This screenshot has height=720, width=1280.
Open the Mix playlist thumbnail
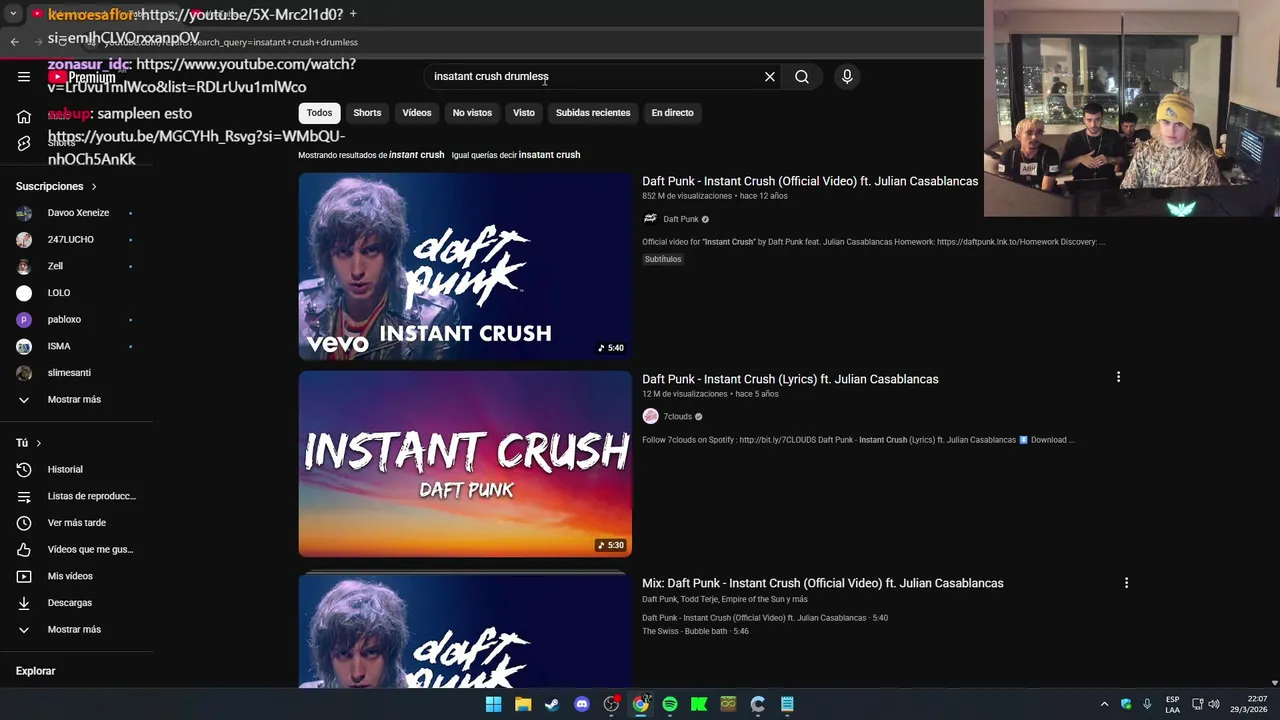point(465,630)
